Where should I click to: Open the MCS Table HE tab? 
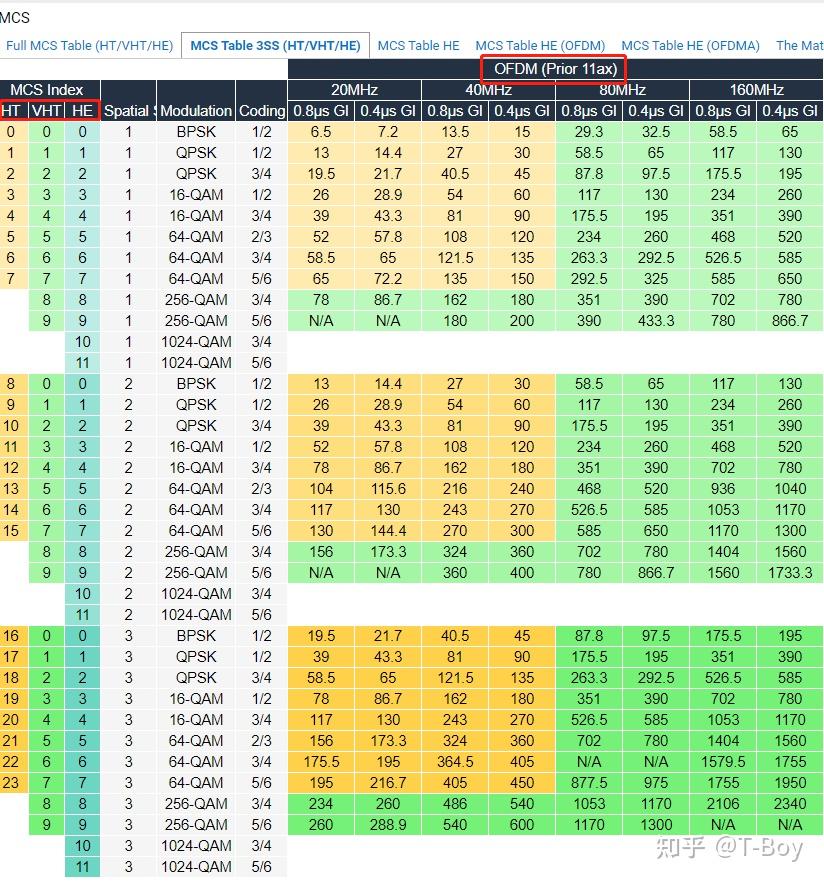pos(418,45)
